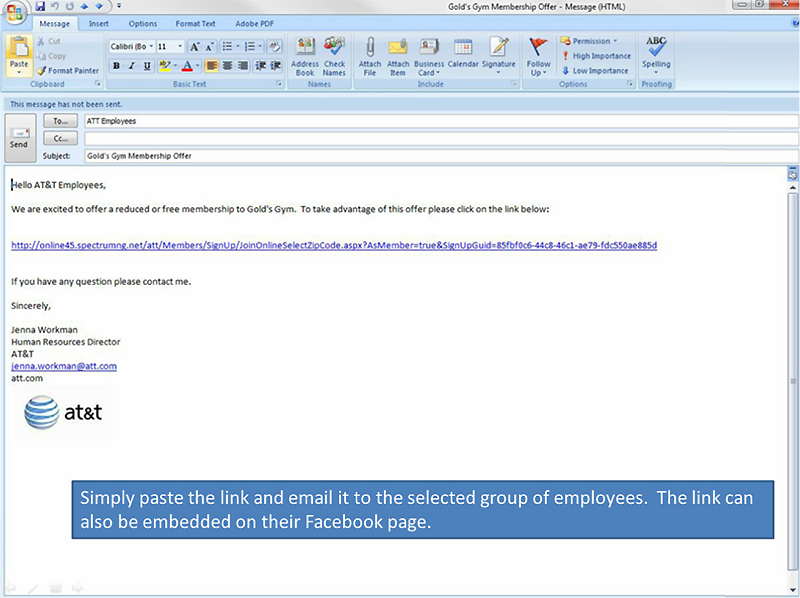Viewport: 800px width, 598px height.
Task: Switch to the Insert ribbon tab
Action: pos(98,23)
